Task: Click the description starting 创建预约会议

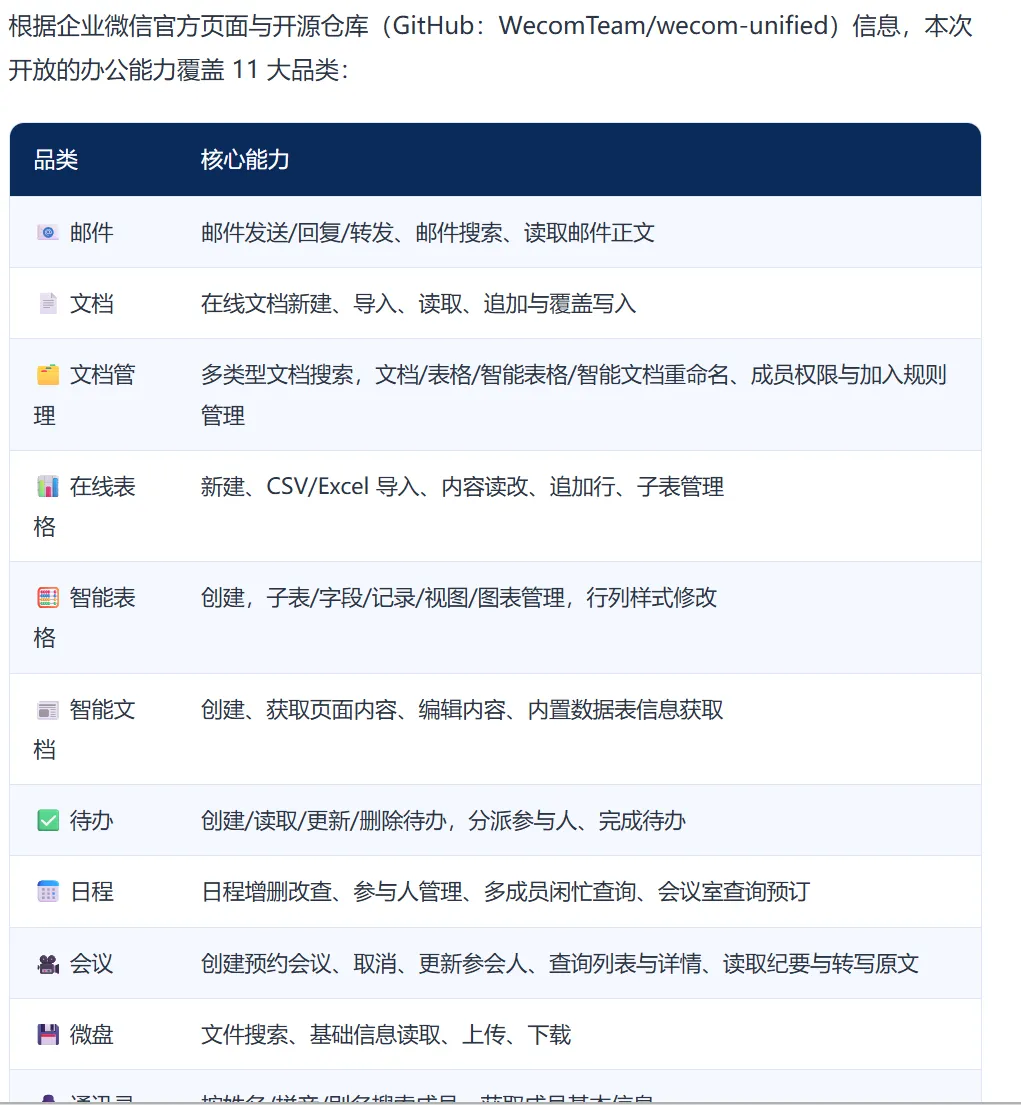Action: (x=559, y=963)
